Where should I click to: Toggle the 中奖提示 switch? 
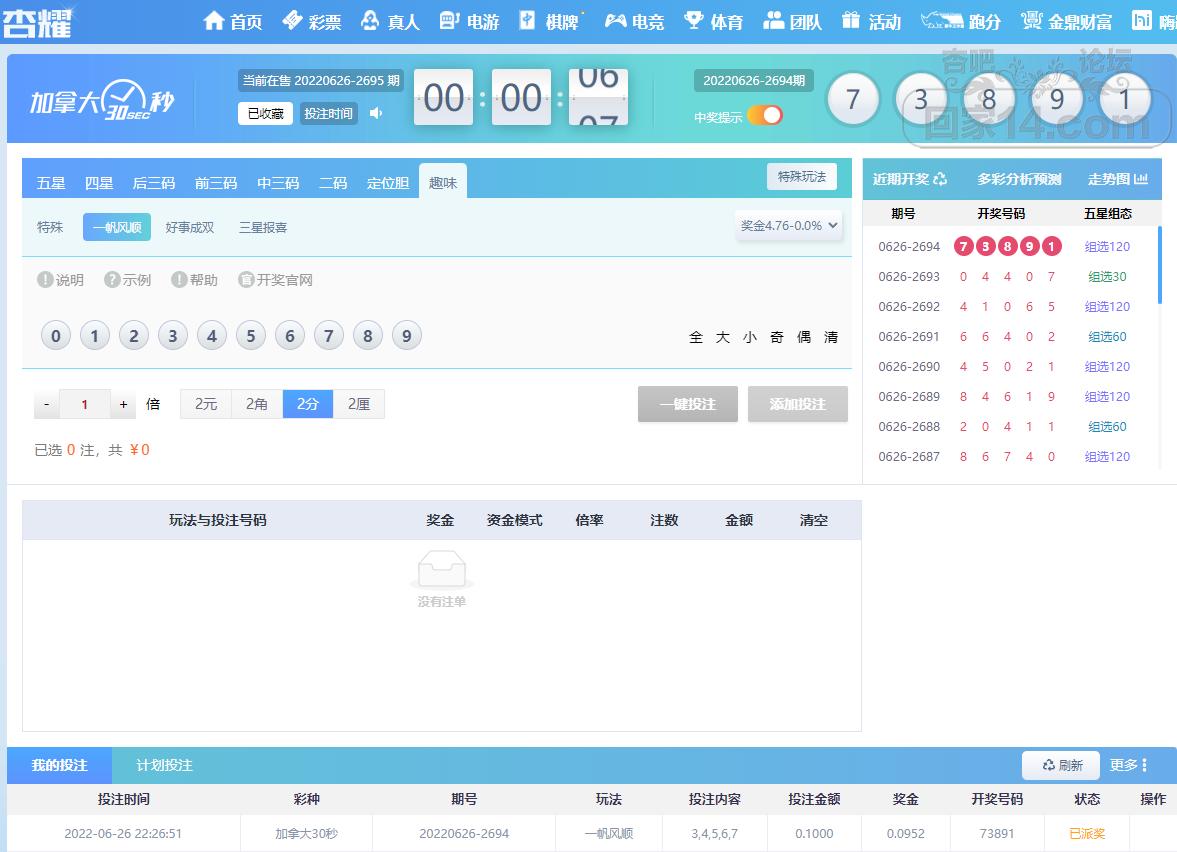765,116
